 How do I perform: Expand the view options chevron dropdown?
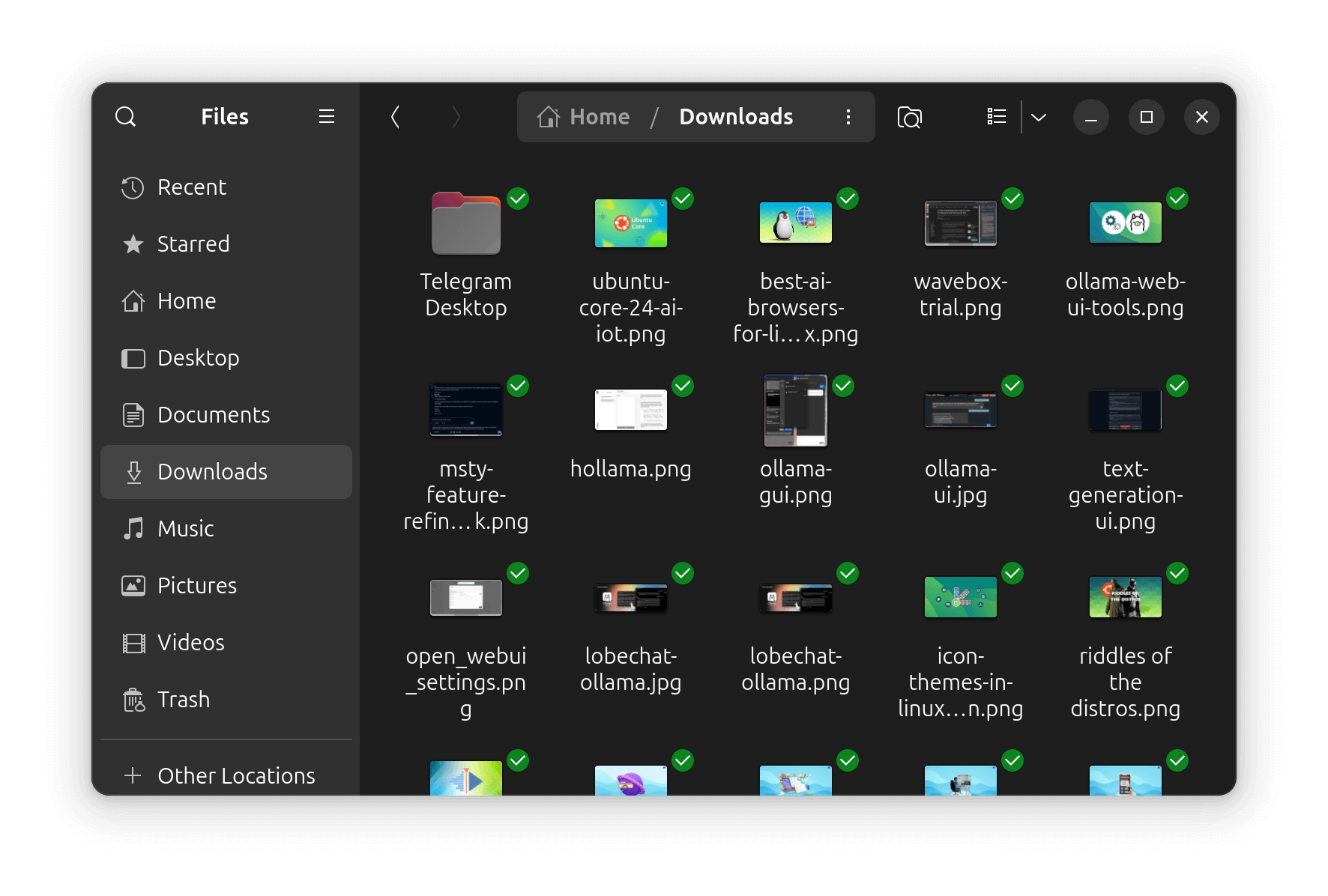point(1039,117)
